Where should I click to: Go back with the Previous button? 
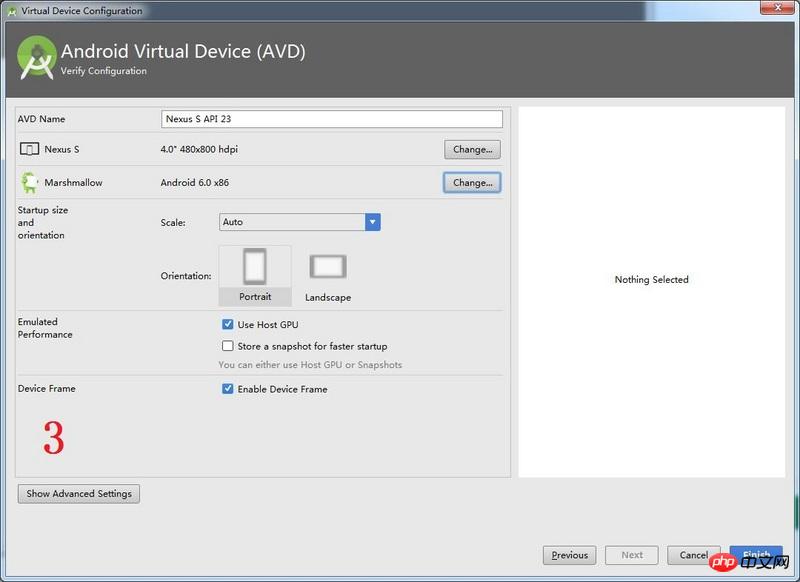[569, 555]
